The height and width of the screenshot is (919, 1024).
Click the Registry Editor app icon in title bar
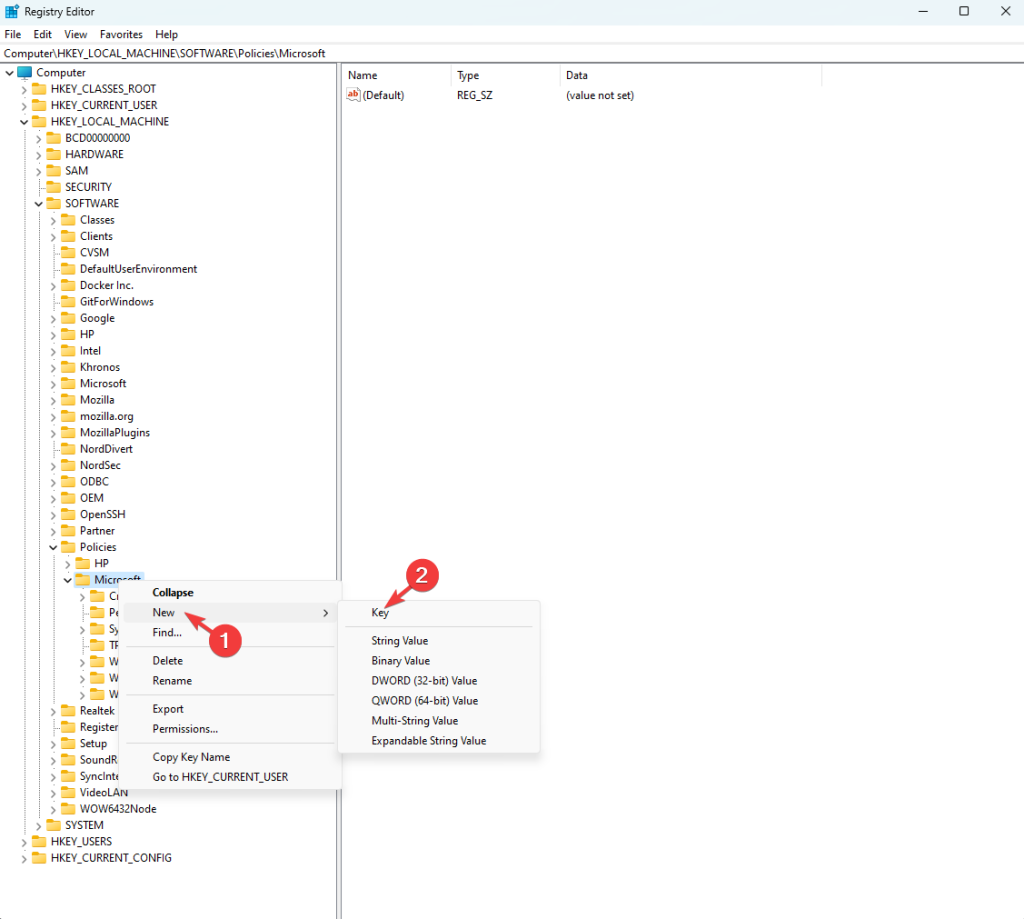[x=12, y=11]
